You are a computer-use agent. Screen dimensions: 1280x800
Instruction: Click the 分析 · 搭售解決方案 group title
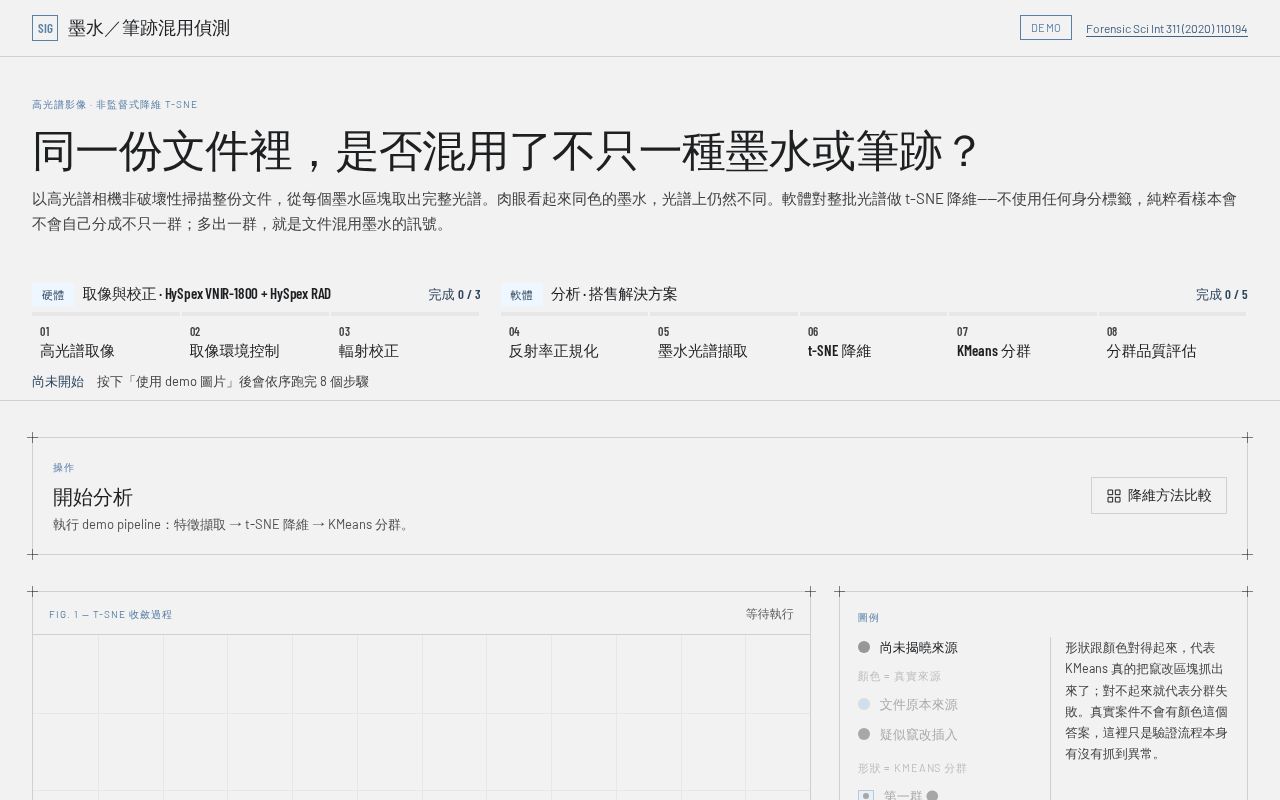click(x=614, y=294)
